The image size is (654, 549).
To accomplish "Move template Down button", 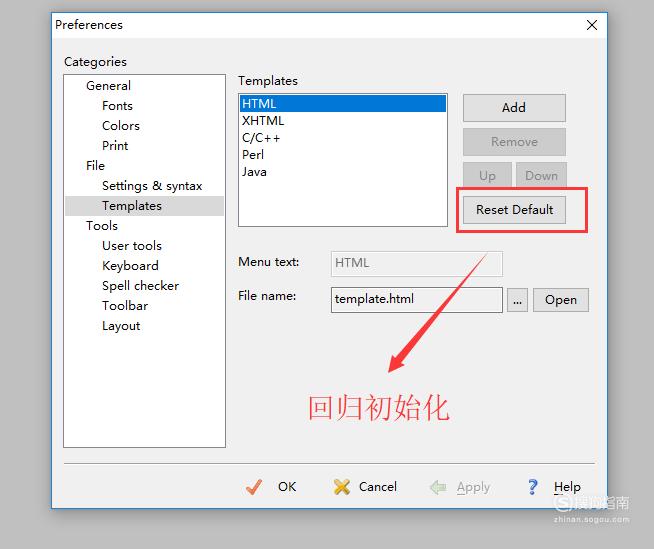I will 541,175.
